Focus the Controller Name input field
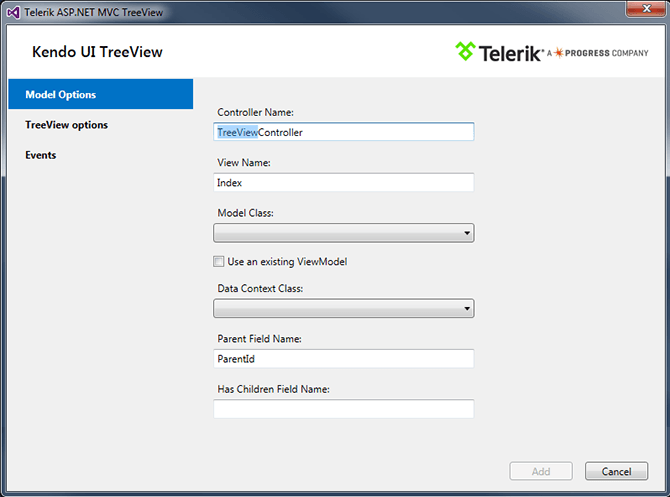 pos(344,132)
